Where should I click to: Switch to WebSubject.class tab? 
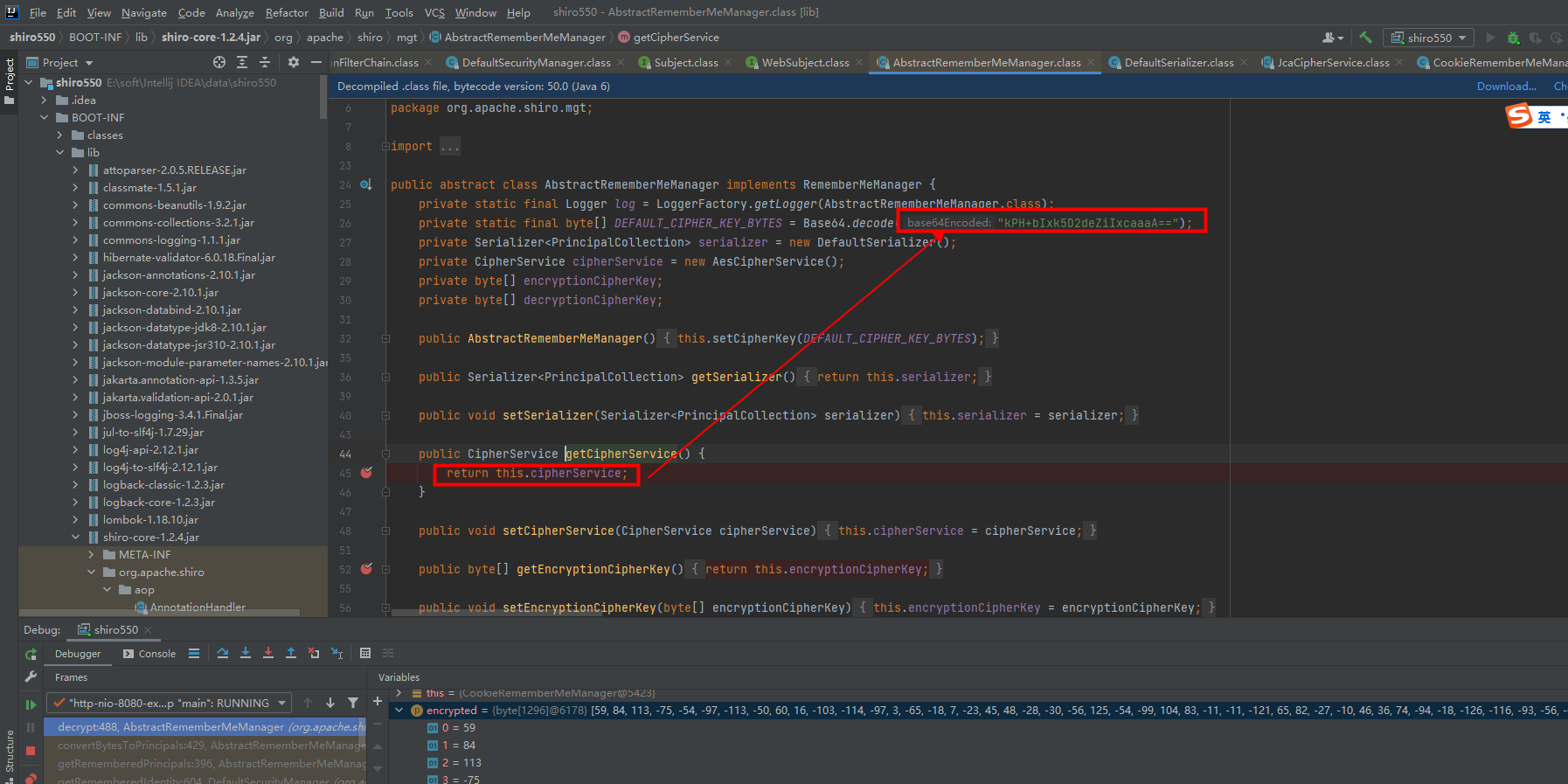[805, 62]
